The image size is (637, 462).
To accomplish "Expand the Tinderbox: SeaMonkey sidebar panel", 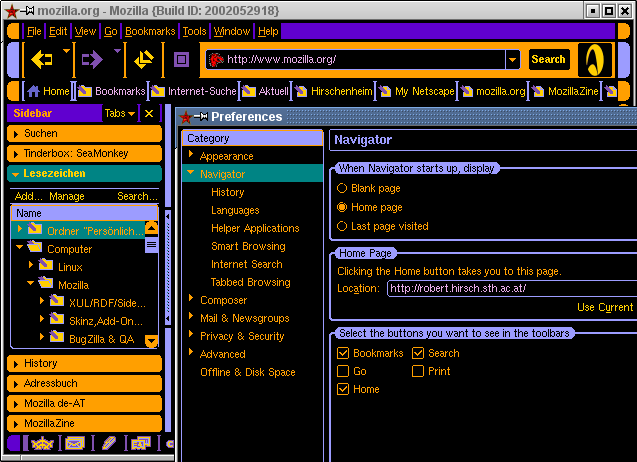I will 84,154.
